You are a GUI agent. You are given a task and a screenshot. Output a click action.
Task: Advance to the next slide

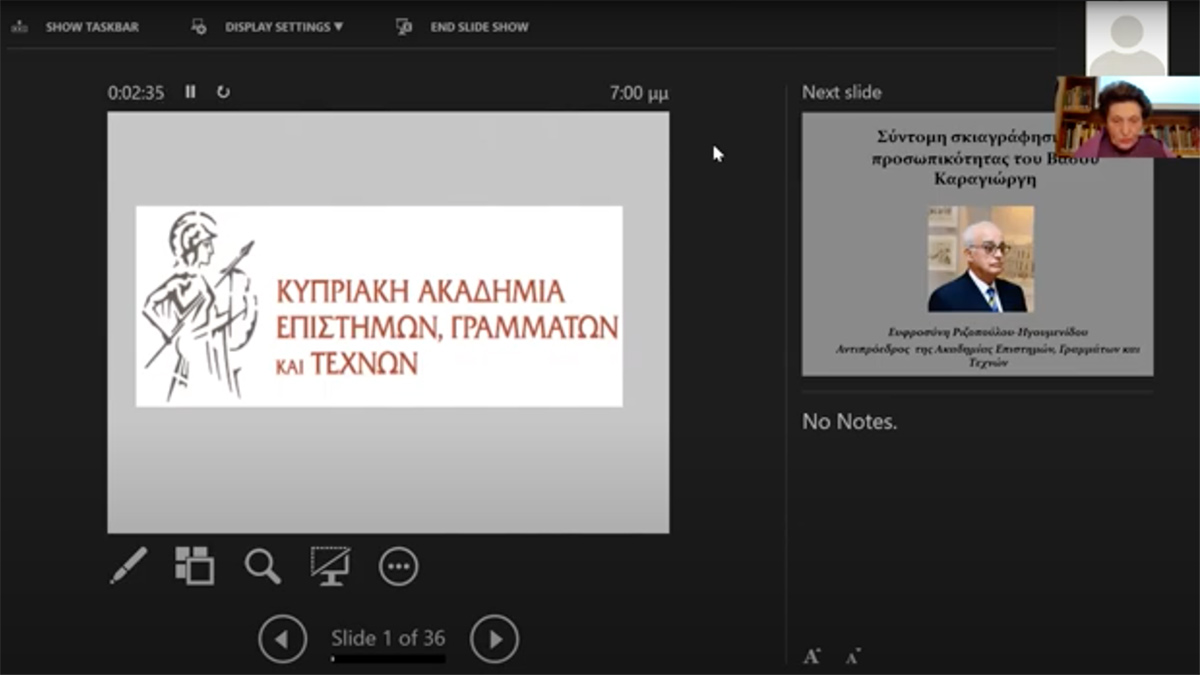pyautogui.click(x=494, y=639)
